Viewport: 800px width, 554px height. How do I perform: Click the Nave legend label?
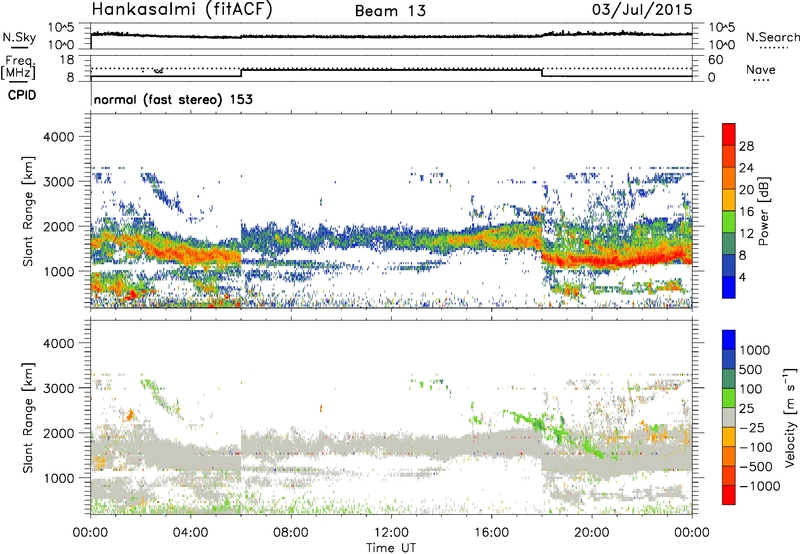(760, 70)
